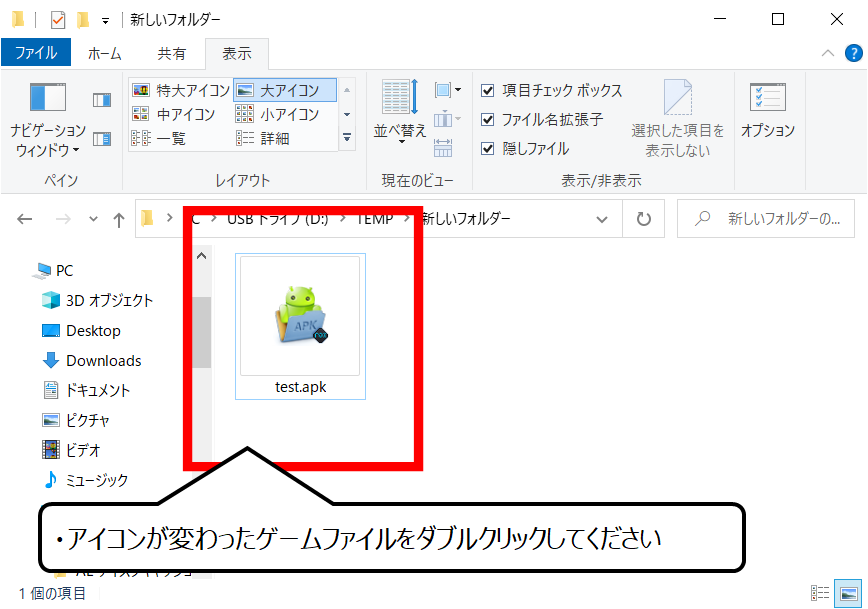Choose 特大アイコン layout

tap(181, 90)
